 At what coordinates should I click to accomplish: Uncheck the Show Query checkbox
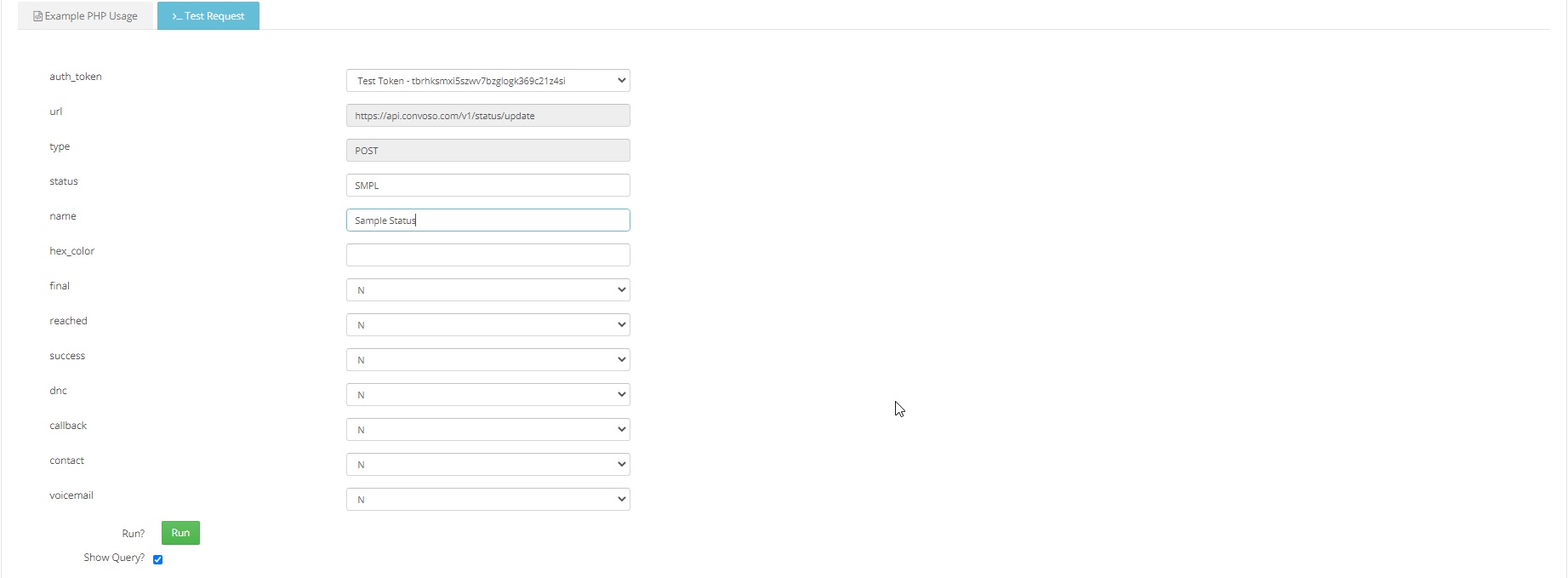[x=157, y=559]
